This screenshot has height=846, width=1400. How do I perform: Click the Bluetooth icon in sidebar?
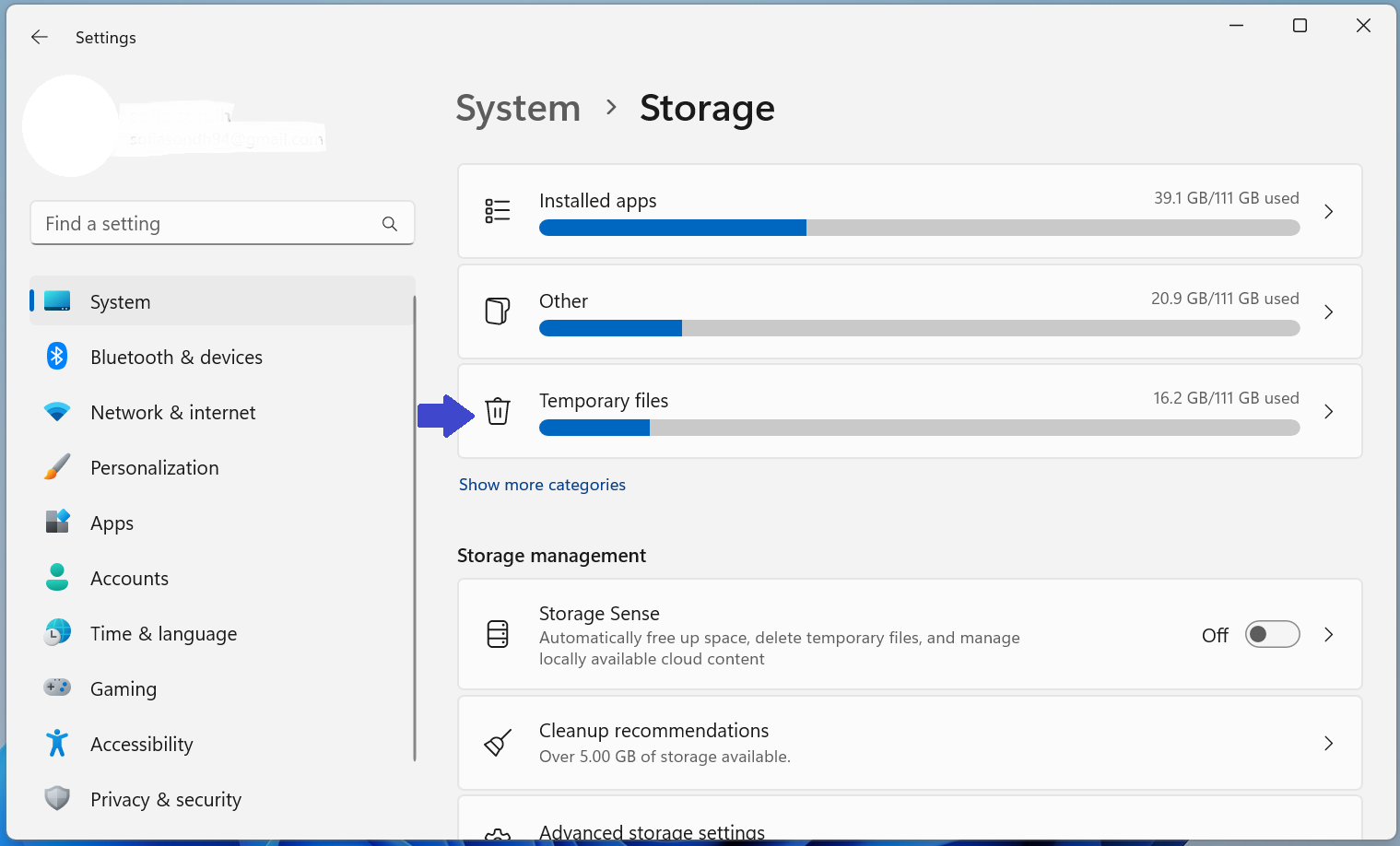pyautogui.click(x=57, y=357)
